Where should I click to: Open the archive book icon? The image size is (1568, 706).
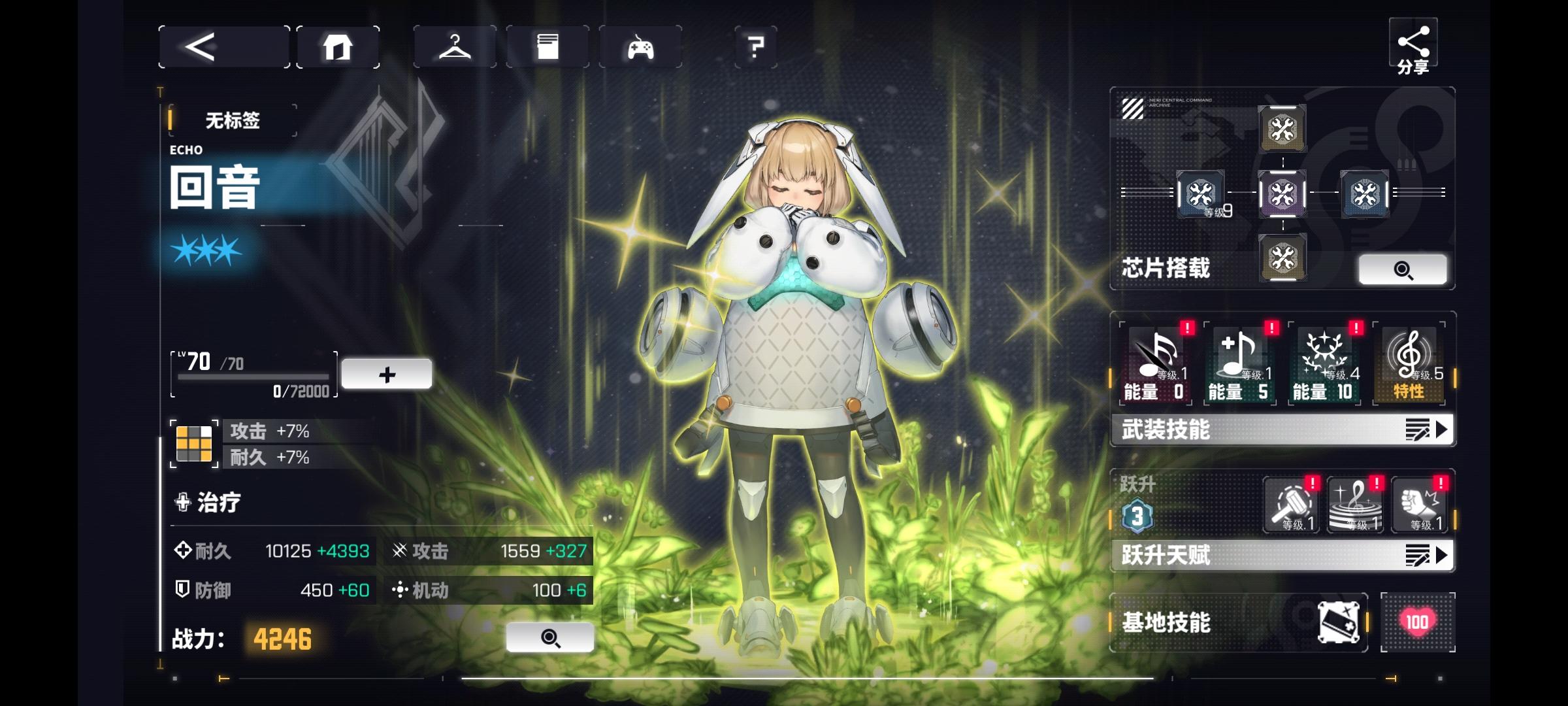click(x=547, y=47)
